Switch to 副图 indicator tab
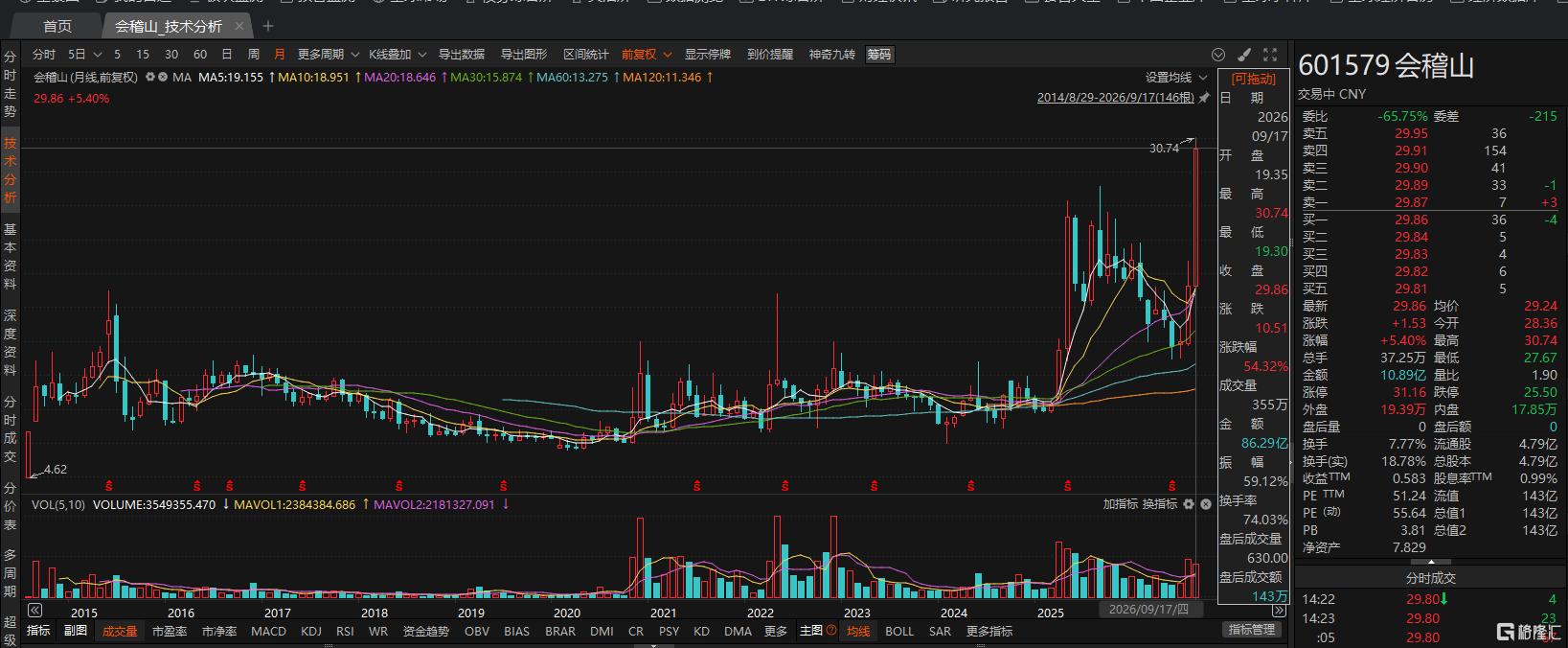 (76, 631)
